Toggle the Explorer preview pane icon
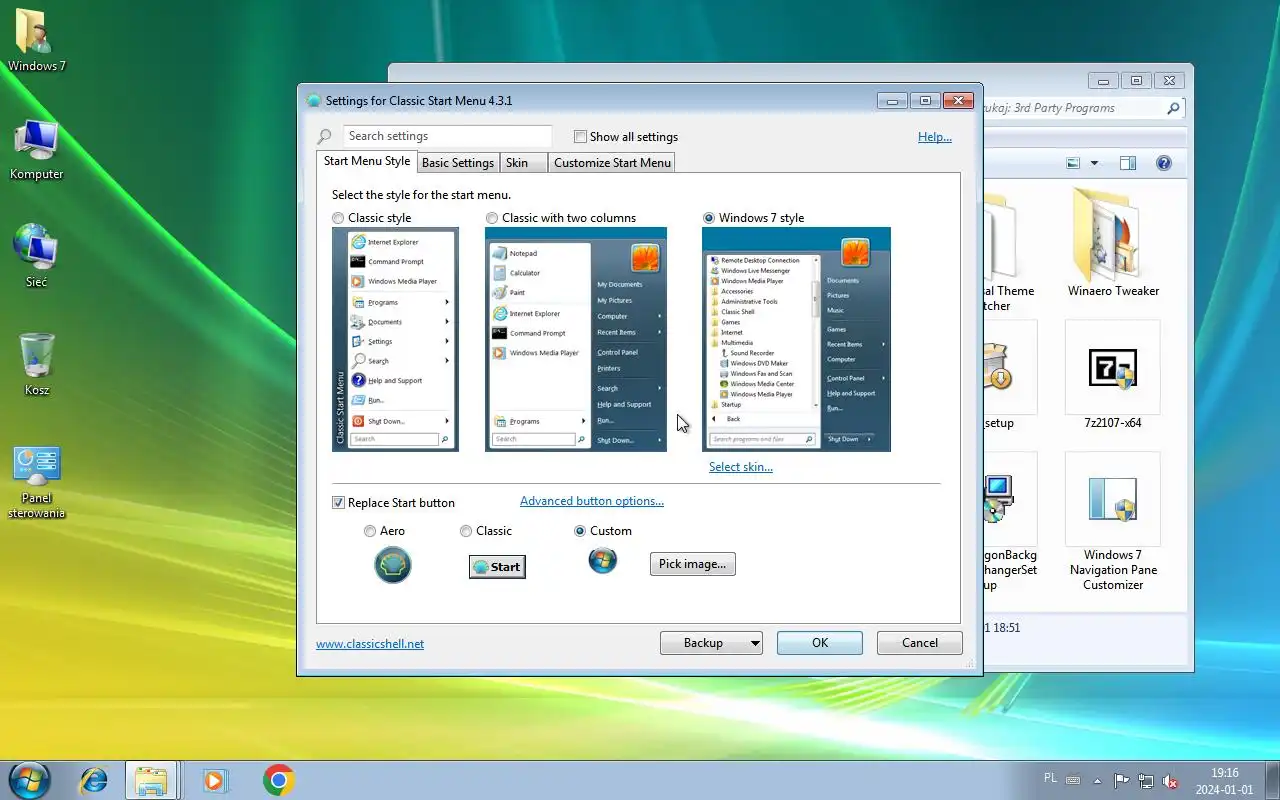This screenshot has height=800, width=1280. pyautogui.click(x=1128, y=163)
